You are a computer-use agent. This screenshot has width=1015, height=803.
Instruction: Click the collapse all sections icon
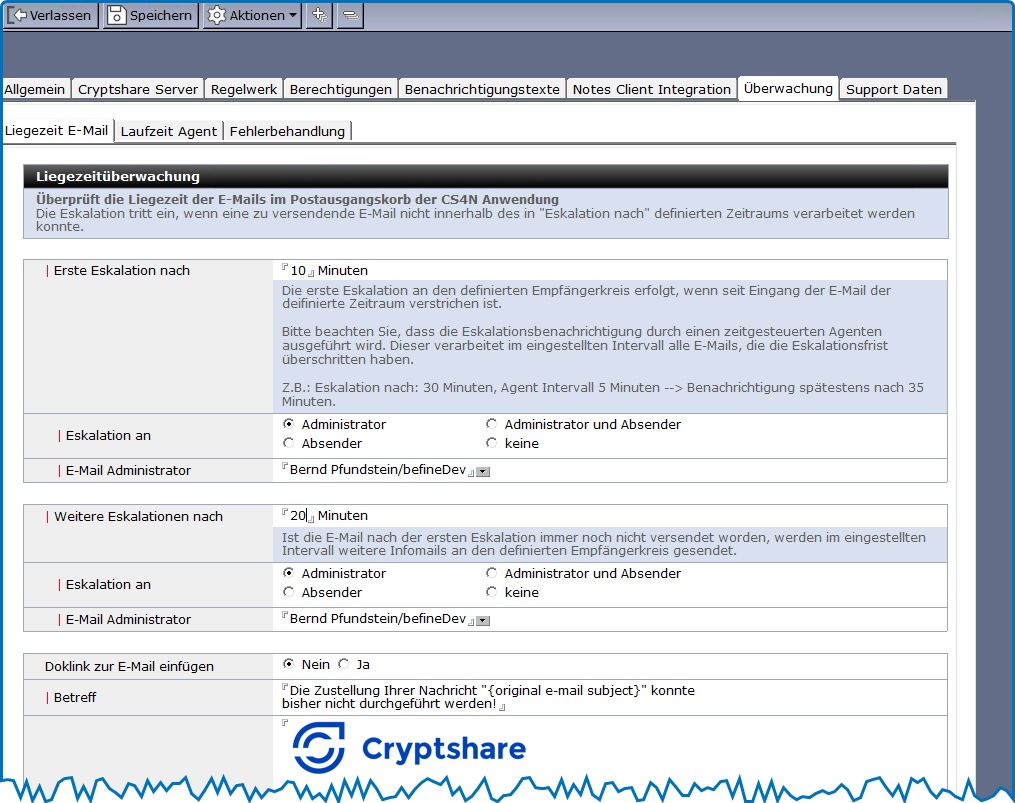(x=350, y=15)
